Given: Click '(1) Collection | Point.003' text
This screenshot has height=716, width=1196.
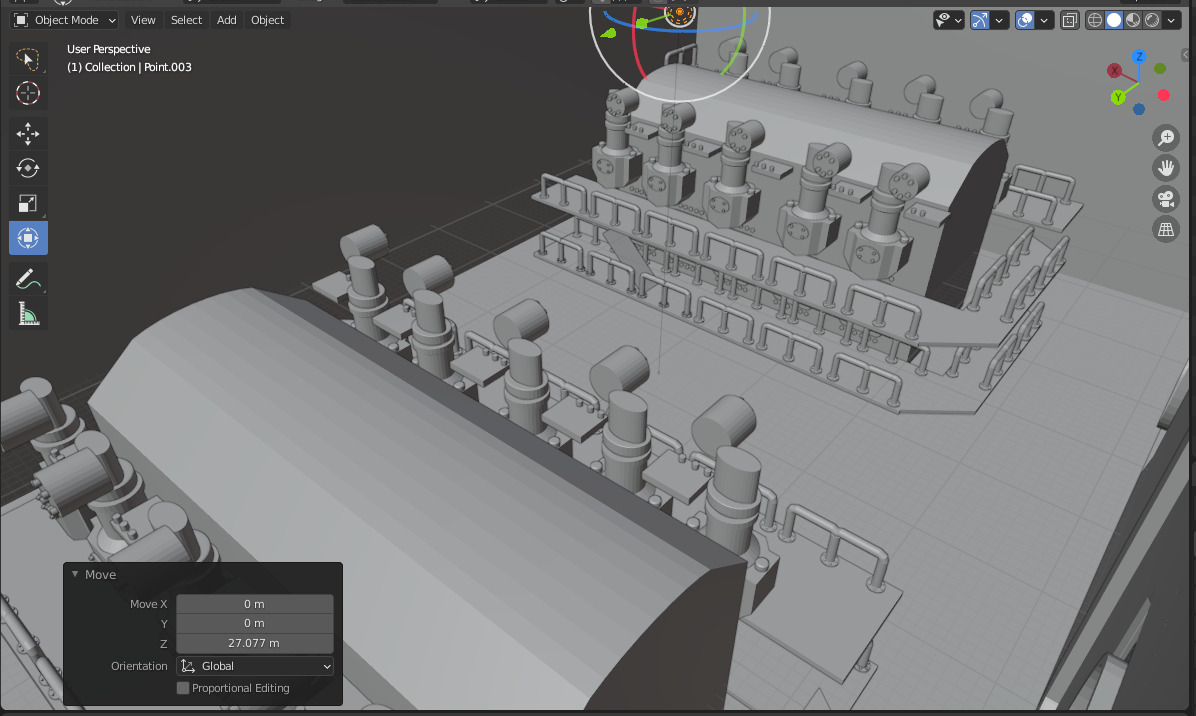Looking at the screenshot, I should (129, 67).
